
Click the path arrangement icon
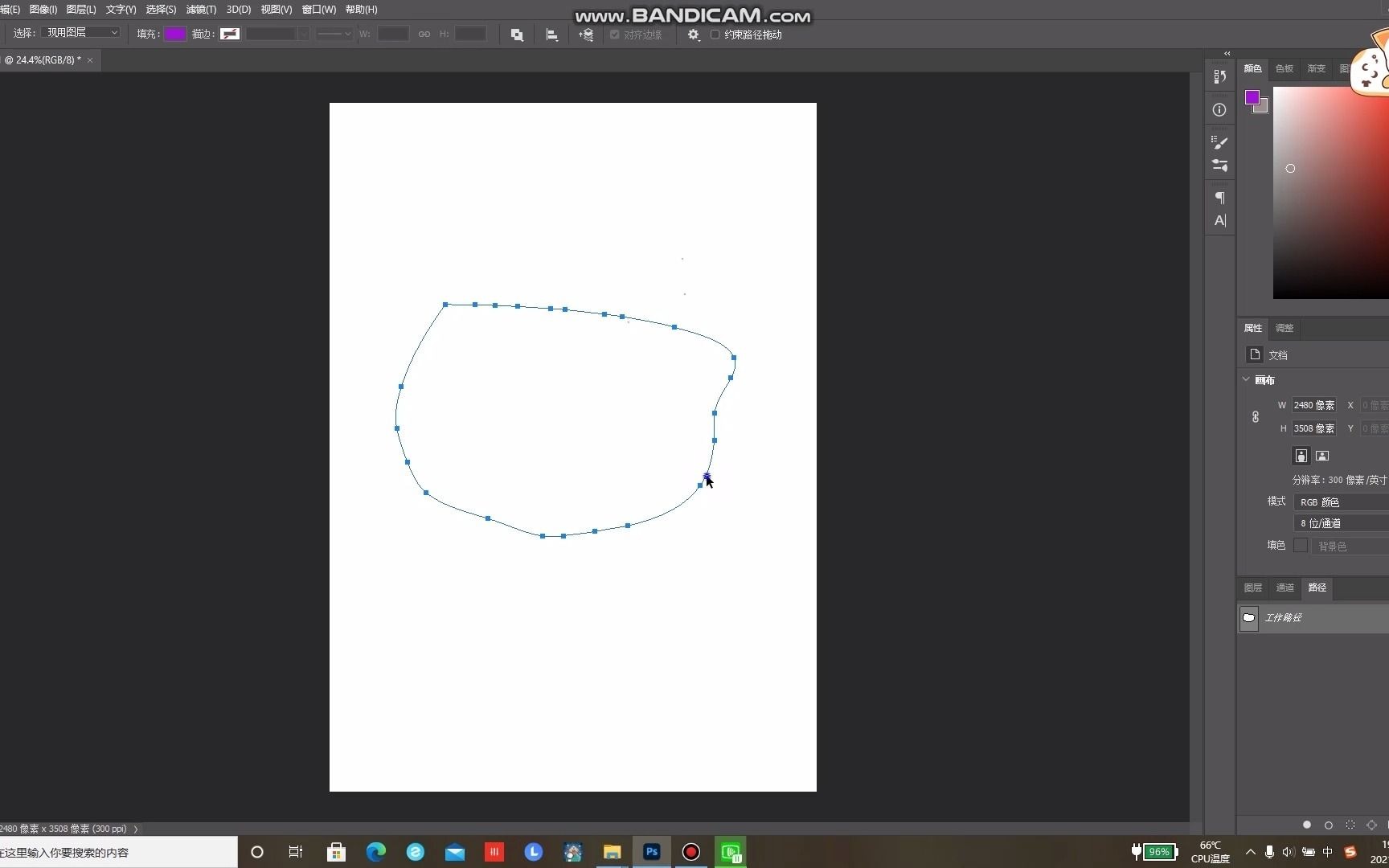tap(586, 35)
